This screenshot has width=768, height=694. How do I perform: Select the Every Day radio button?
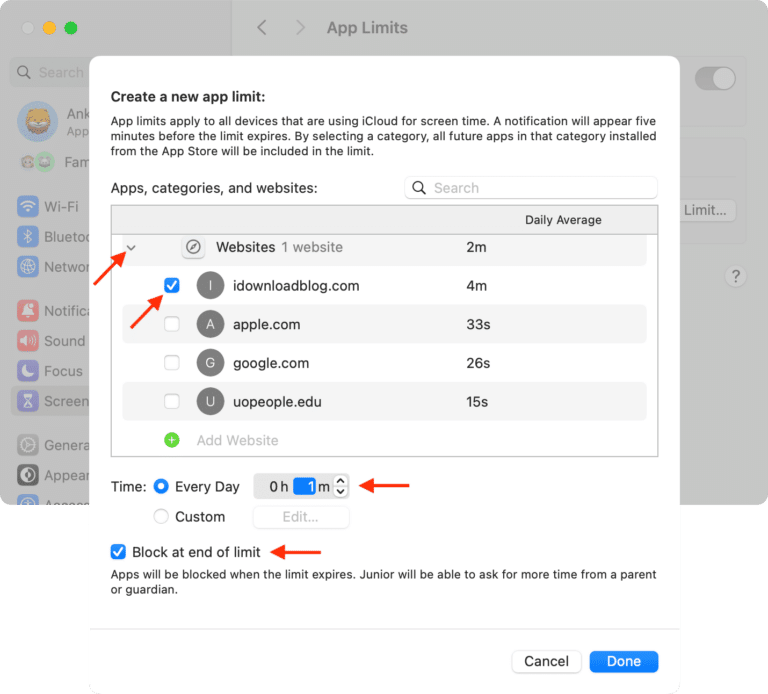(x=161, y=486)
